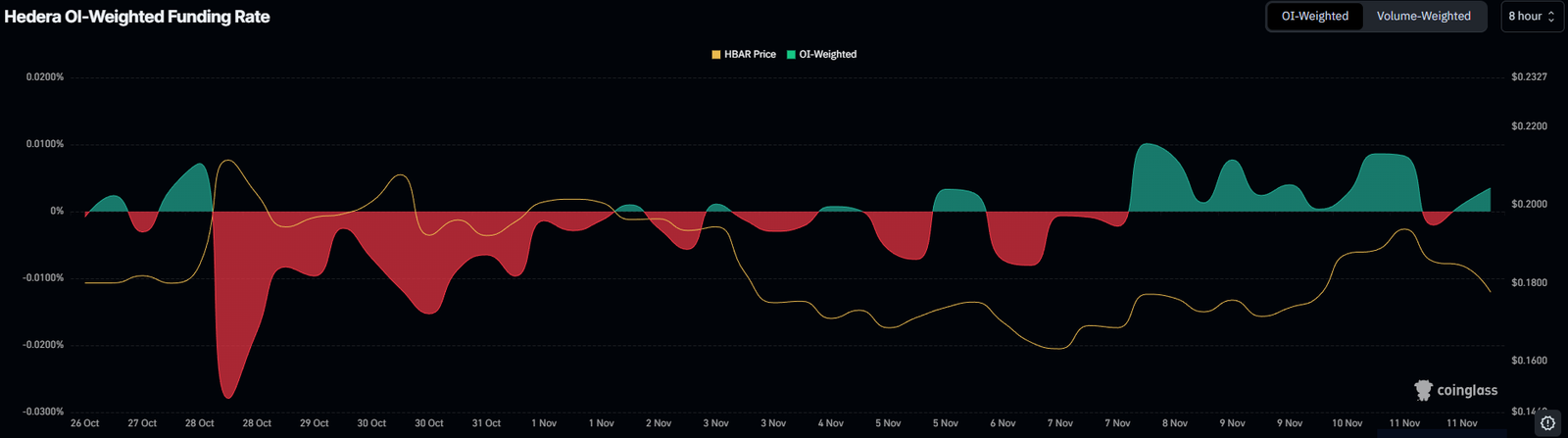Click the yellow HBAR Price legend swatch
This screenshot has height=438, width=1568.
(716, 55)
